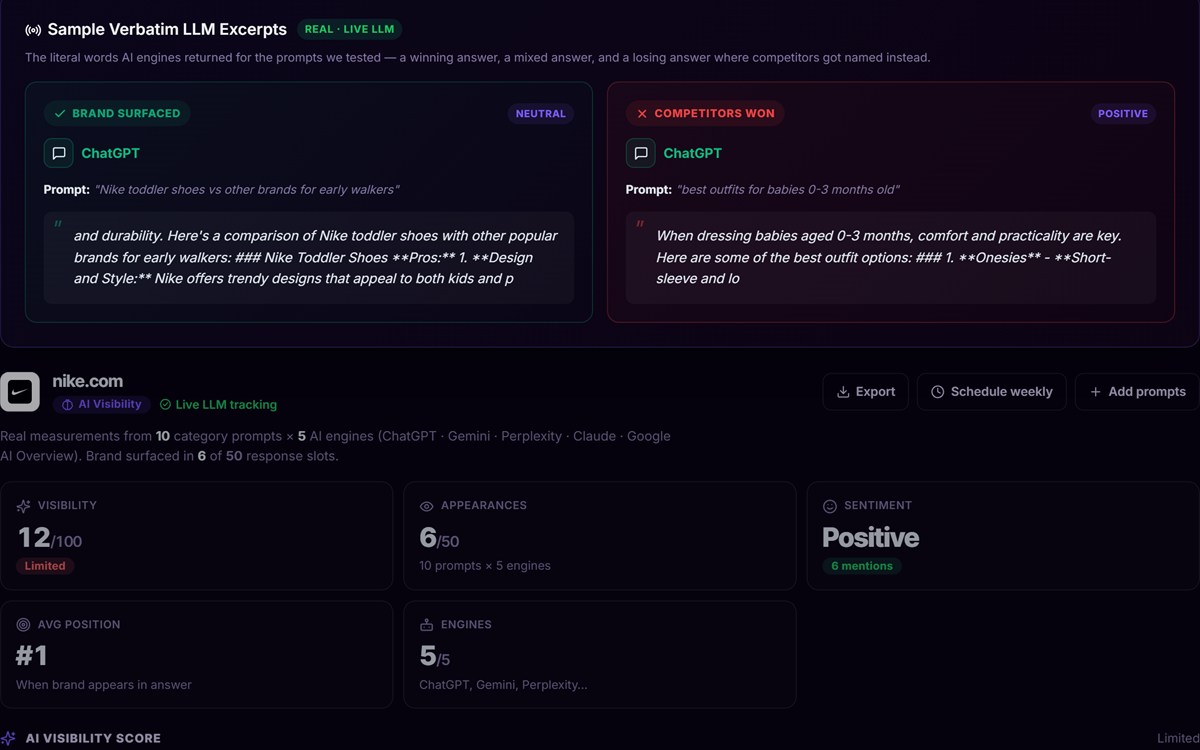This screenshot has width=1200, height=750.
Task: Click the NEUTRAL sentiment tag
Action: (x=540, y=114)
